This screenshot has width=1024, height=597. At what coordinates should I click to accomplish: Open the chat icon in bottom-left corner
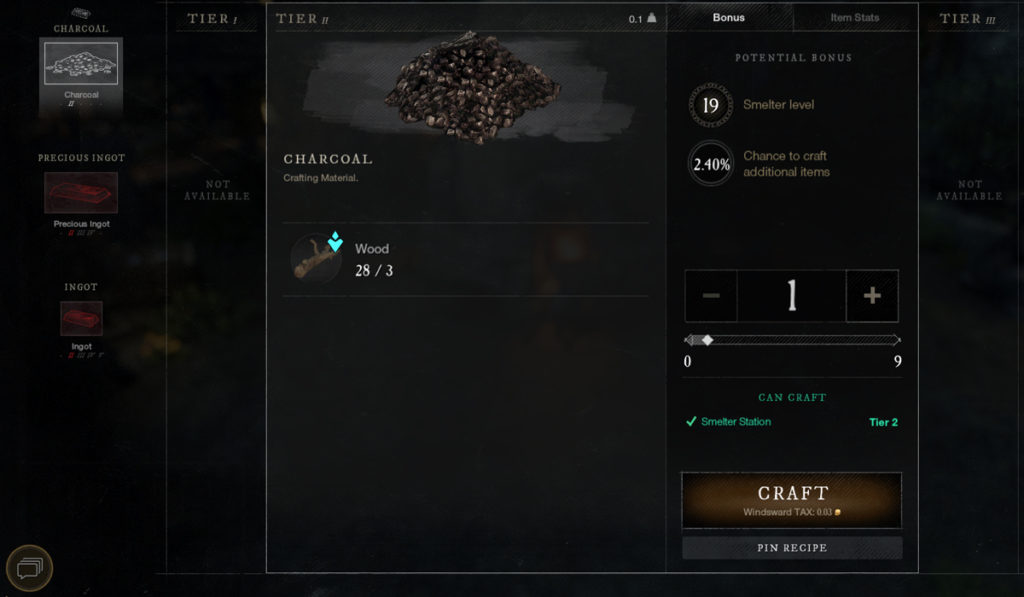click(29, 568)
